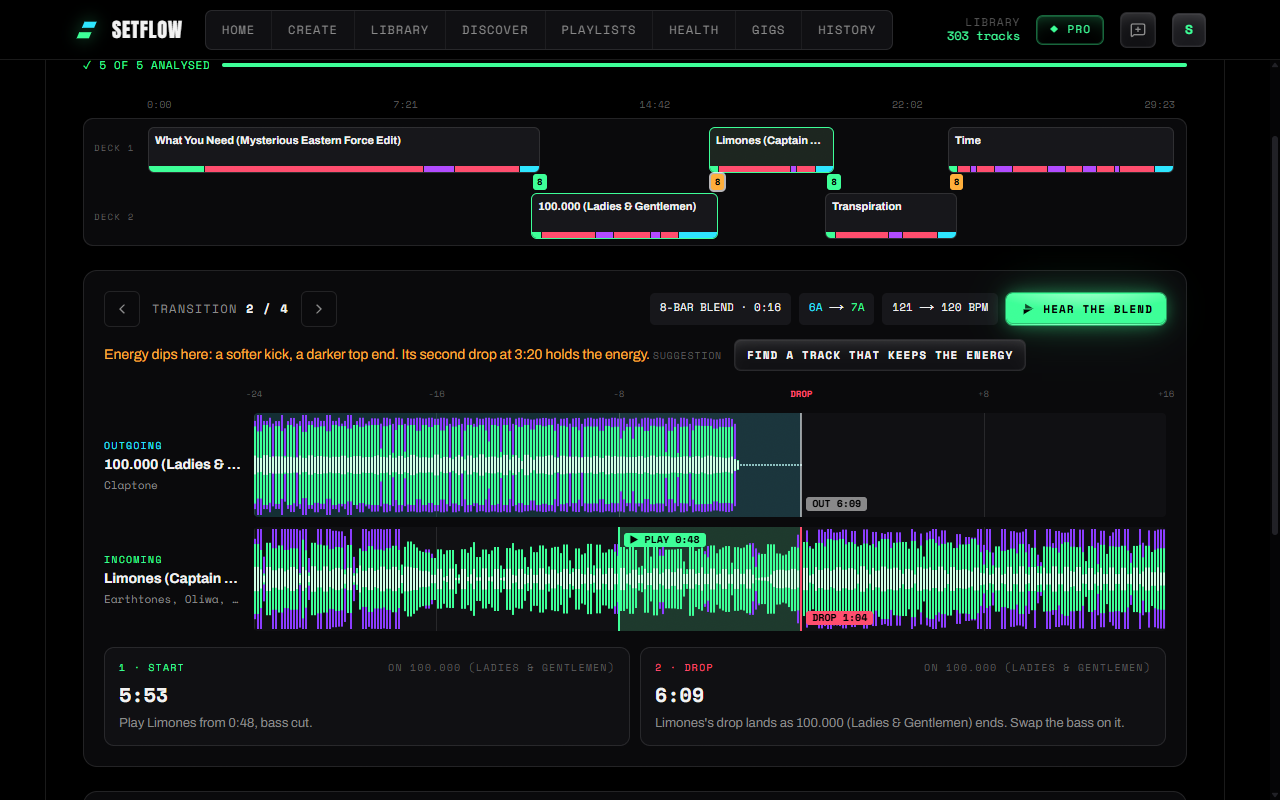Click orange 8 marker under Time block start

click(956, 182)
